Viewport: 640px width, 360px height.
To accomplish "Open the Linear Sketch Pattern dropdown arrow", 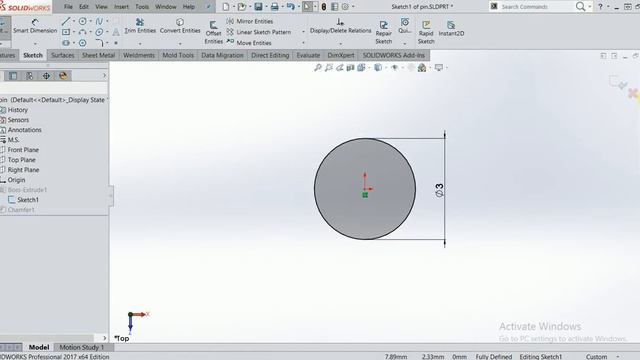I will (303, 32).
